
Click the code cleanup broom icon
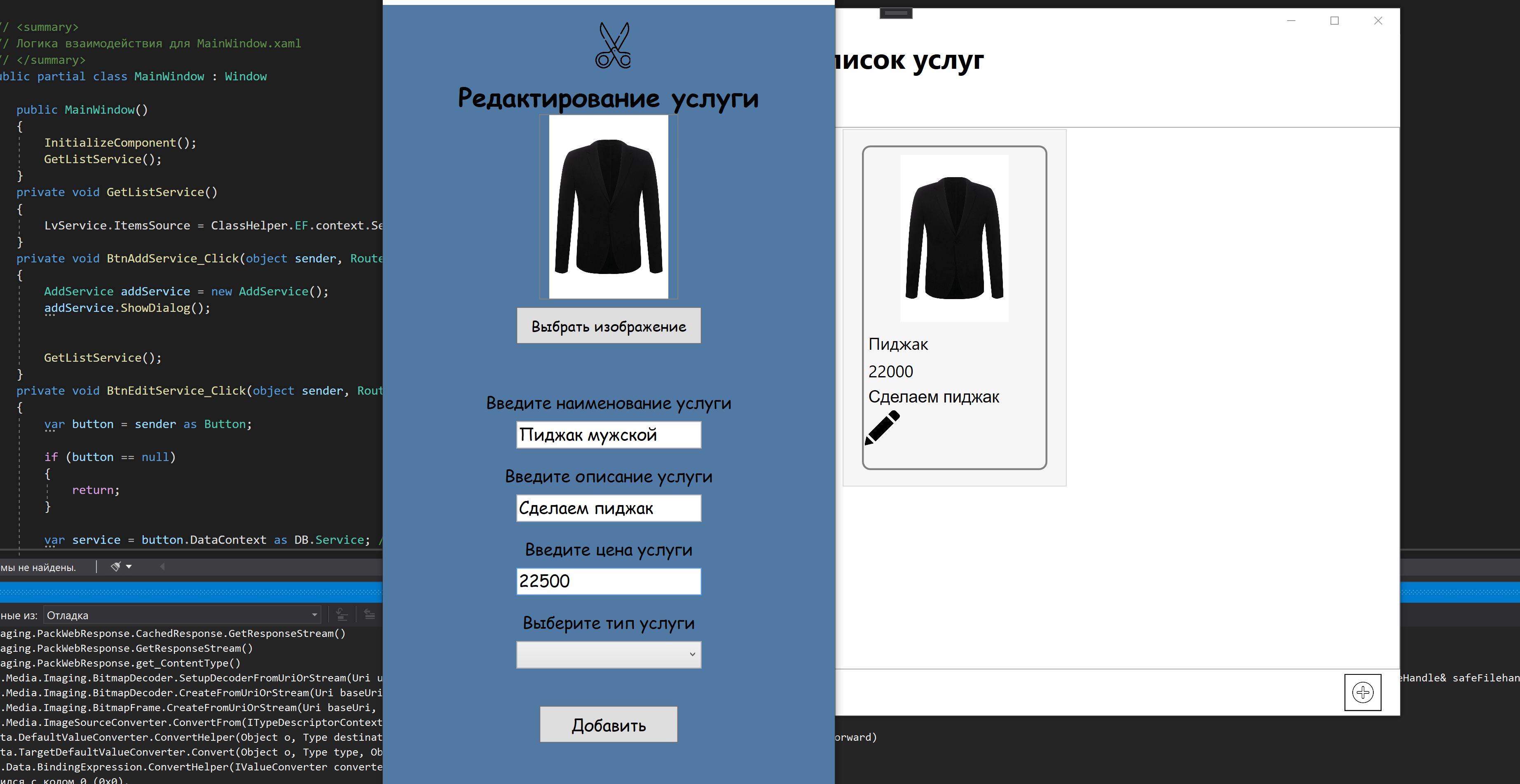coord(116,567)
